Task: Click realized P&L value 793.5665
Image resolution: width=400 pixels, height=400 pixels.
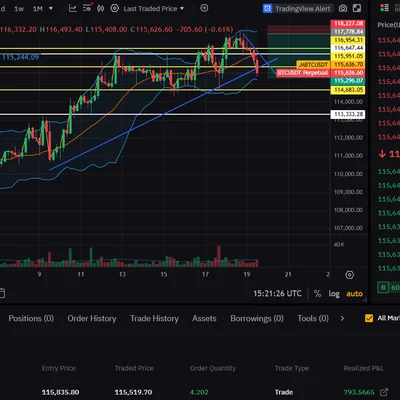Action: click(359, 392)
